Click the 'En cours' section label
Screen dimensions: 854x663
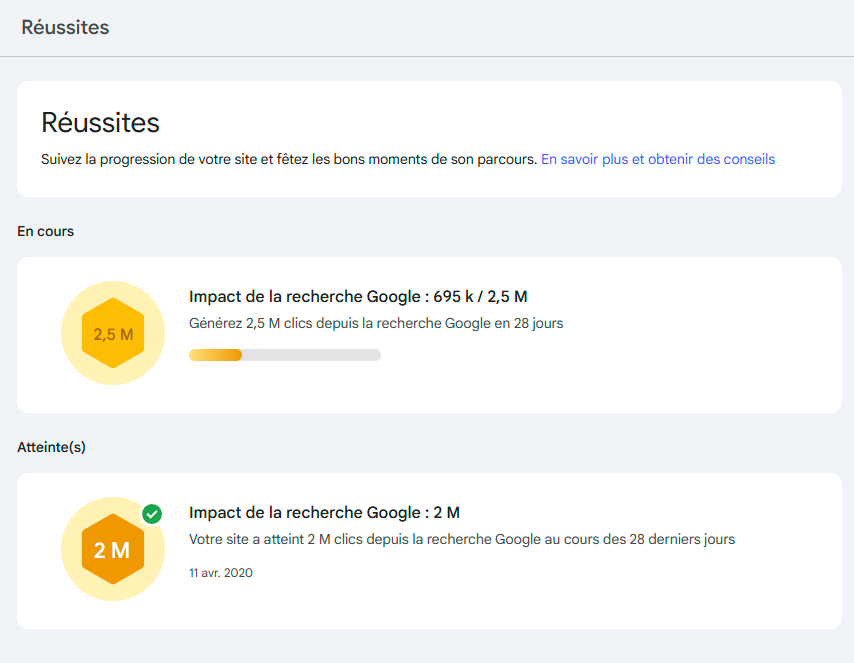tap(46, 231)
